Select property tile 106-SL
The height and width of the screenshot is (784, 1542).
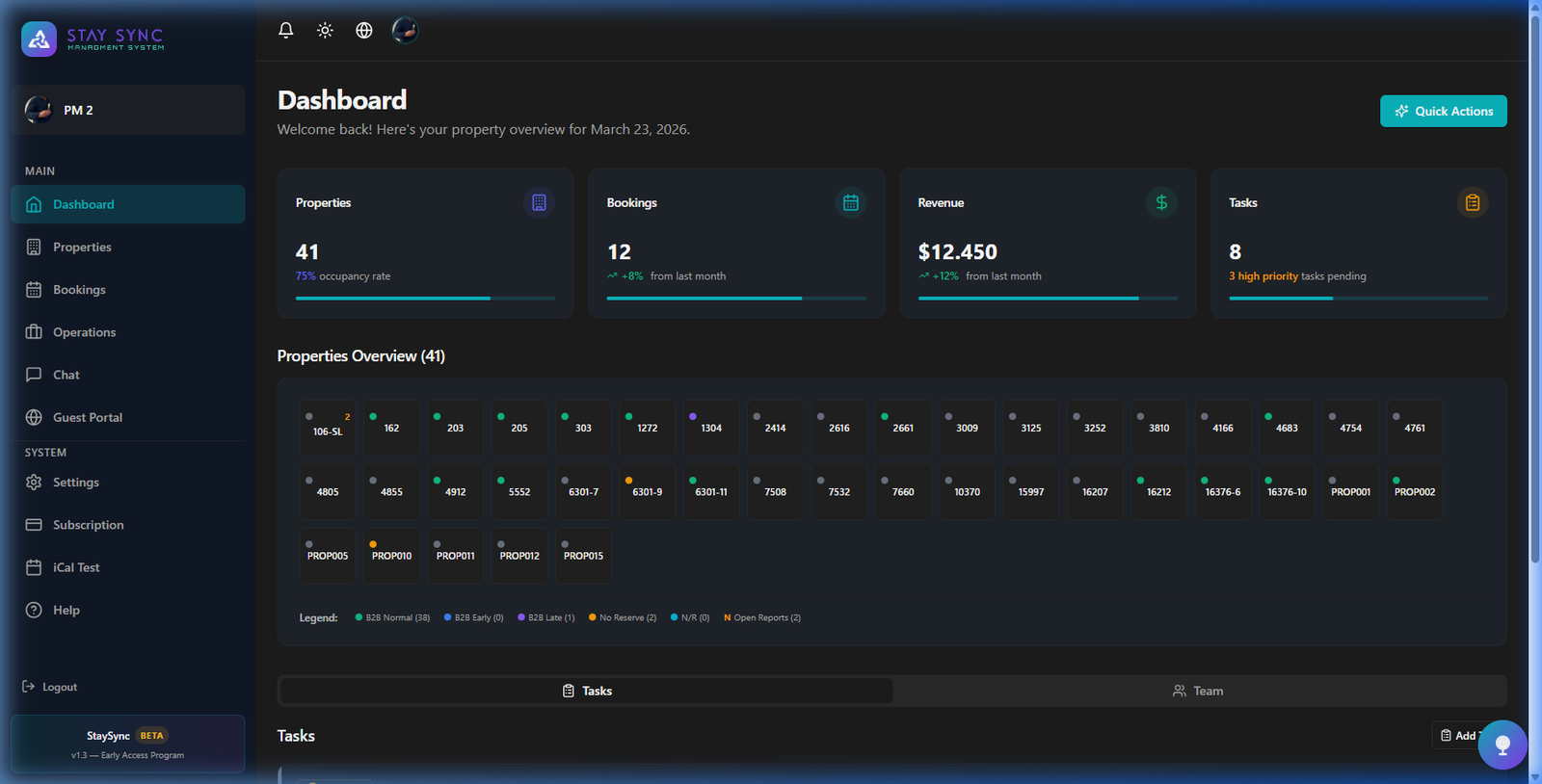pos(328,428)
